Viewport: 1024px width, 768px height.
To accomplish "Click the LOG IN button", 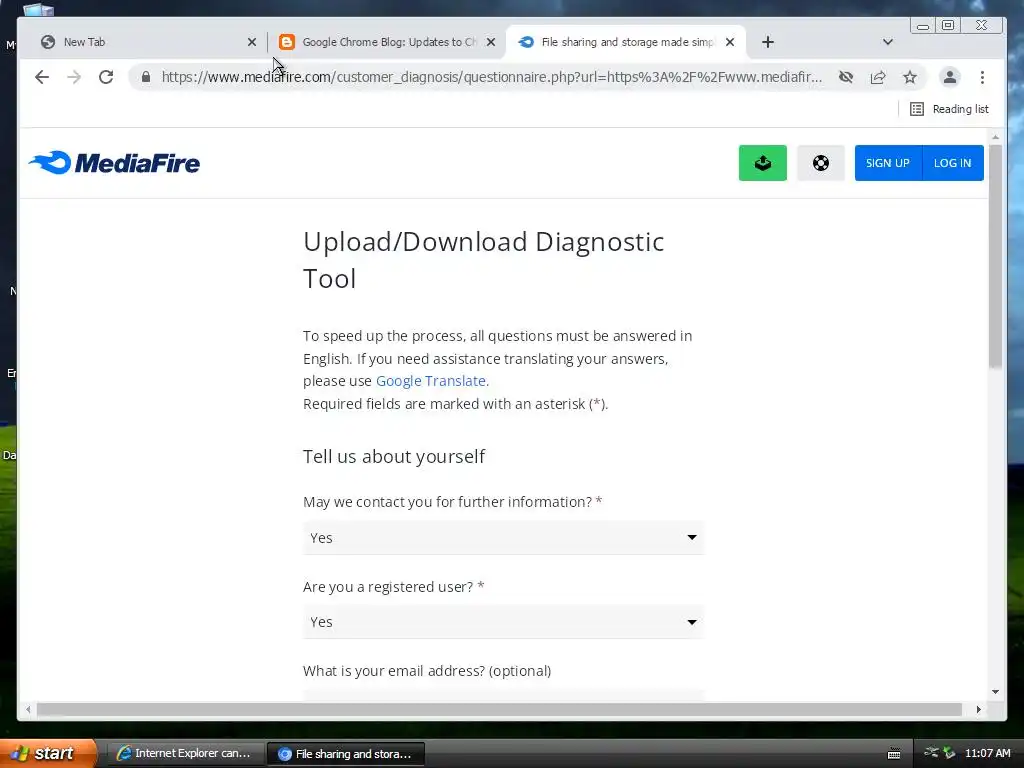I will pyautogui.click(x=952, y=163).
